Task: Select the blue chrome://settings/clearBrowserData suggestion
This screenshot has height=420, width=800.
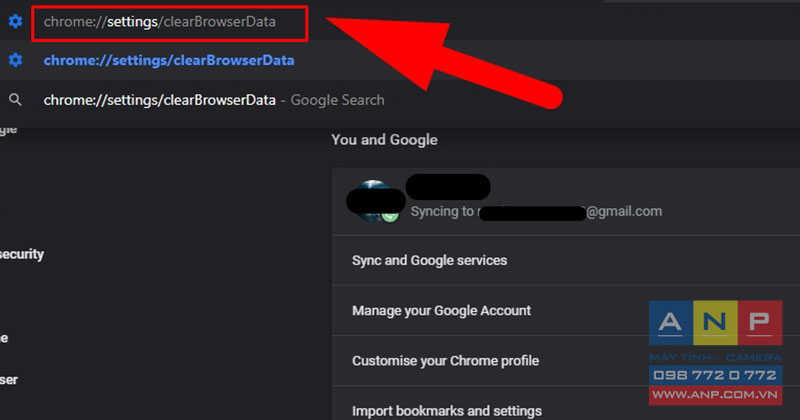Action: [169, 60]
